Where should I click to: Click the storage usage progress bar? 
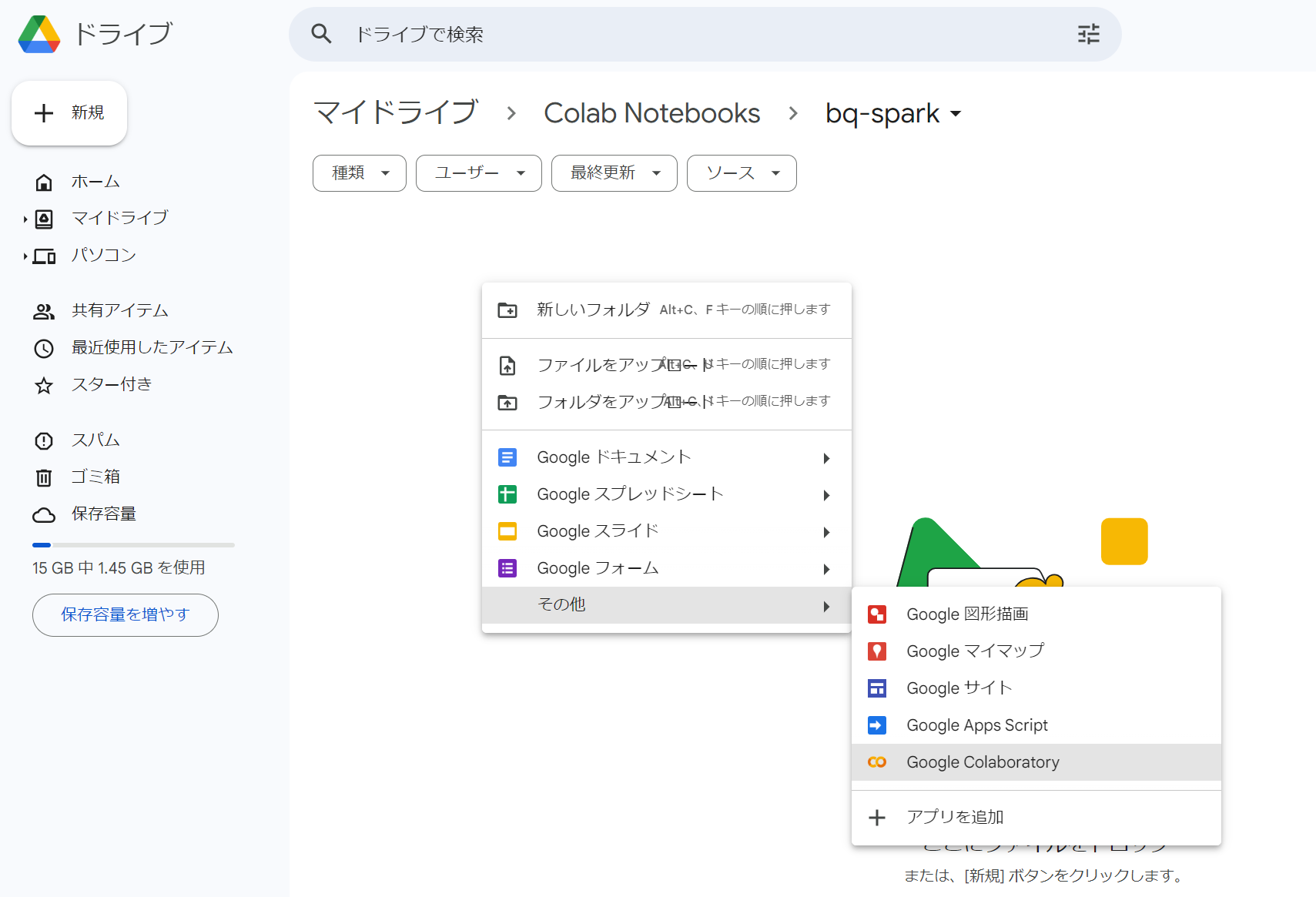(133, 545)
